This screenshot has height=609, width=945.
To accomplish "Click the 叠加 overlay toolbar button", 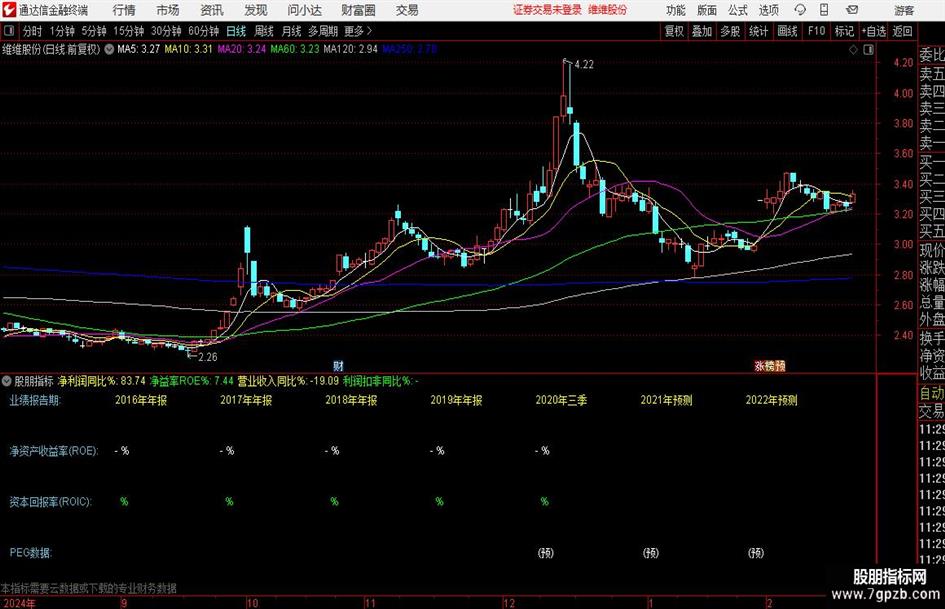I will (x=702, y=31).
